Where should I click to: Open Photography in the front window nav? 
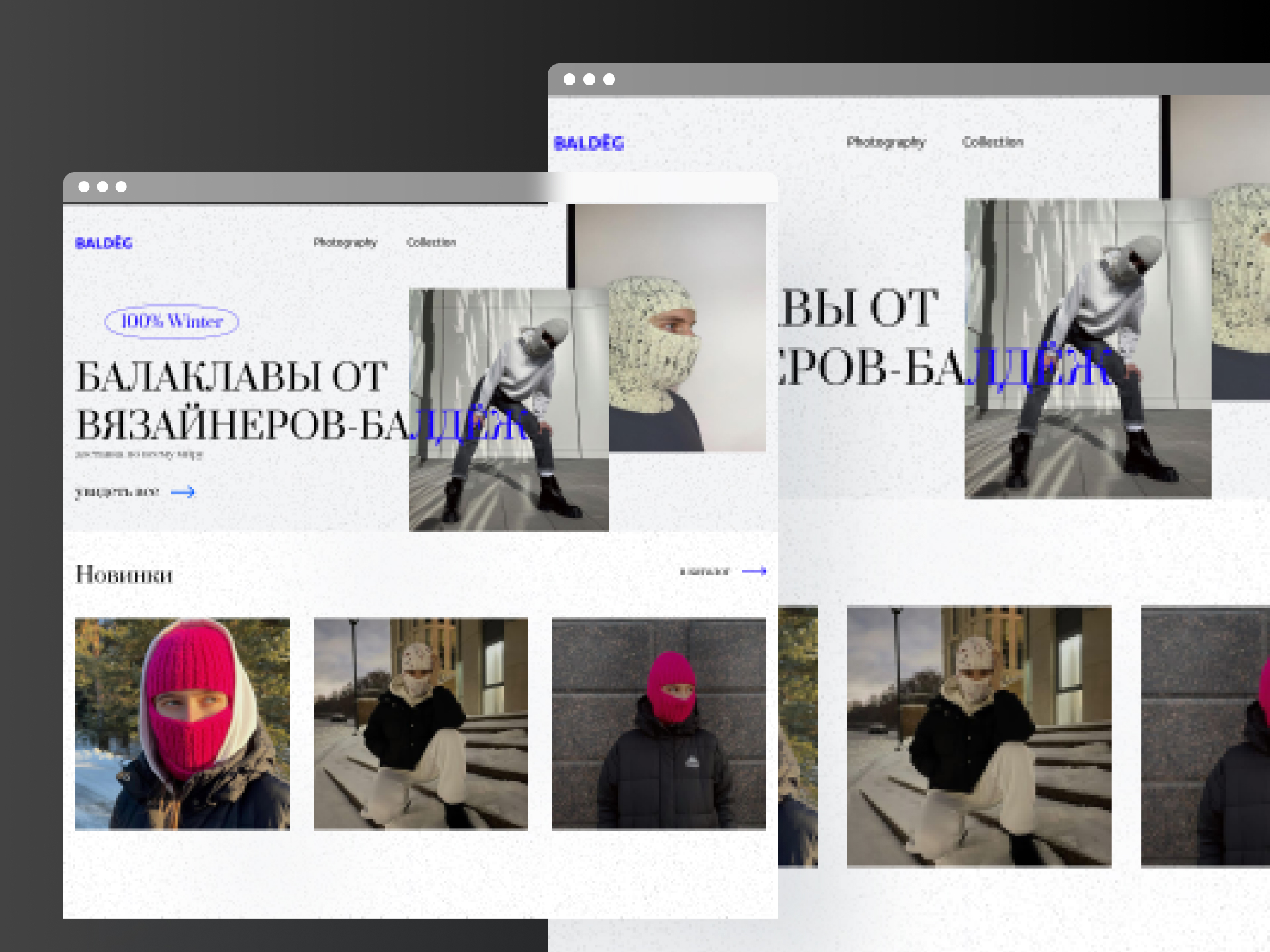pos(345,243)
